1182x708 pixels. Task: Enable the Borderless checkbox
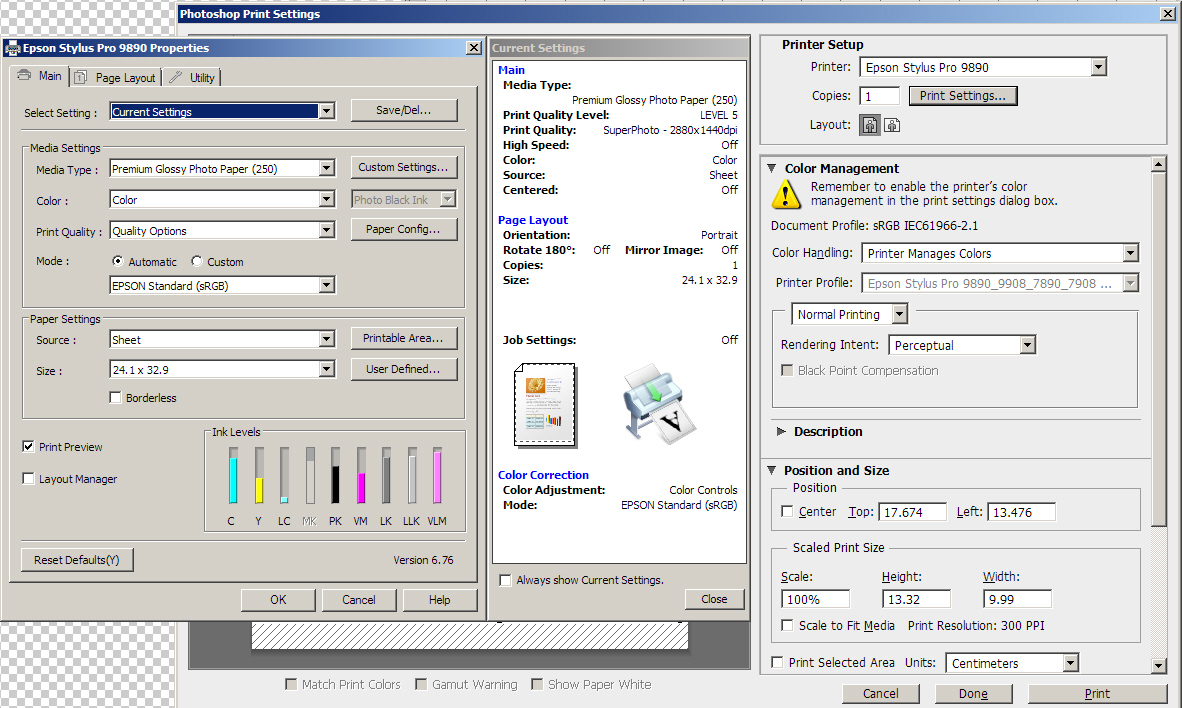pyautogui.click(x=116, y=398)
